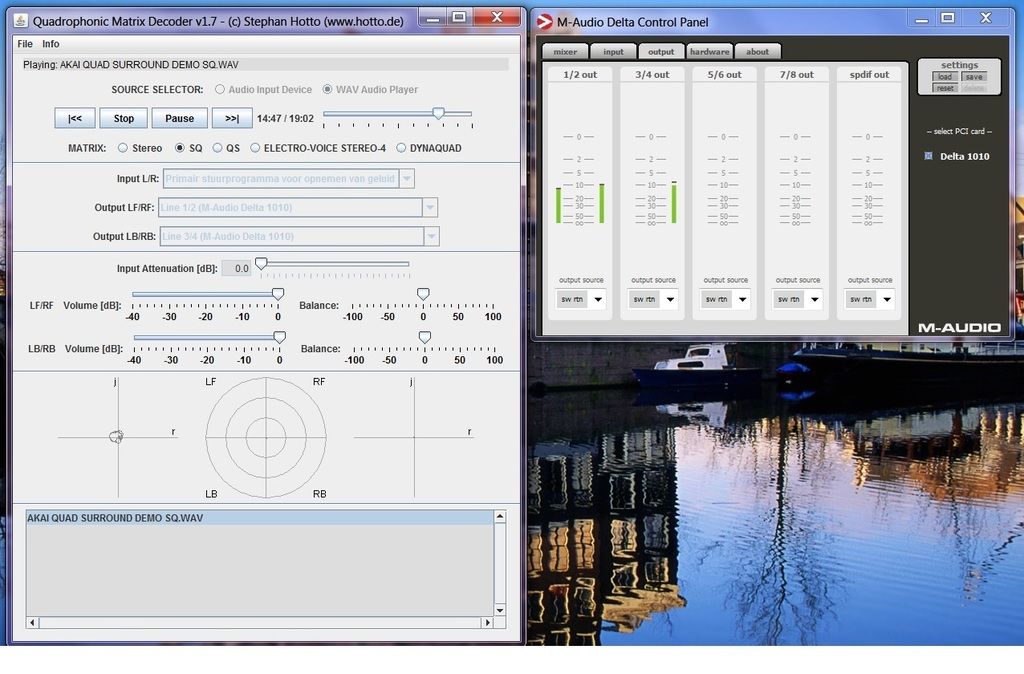The height and width of the screenshot is (674, 1024).
Task: Expand the Output LF/RF device dropdown
Action: click(430, 208)
